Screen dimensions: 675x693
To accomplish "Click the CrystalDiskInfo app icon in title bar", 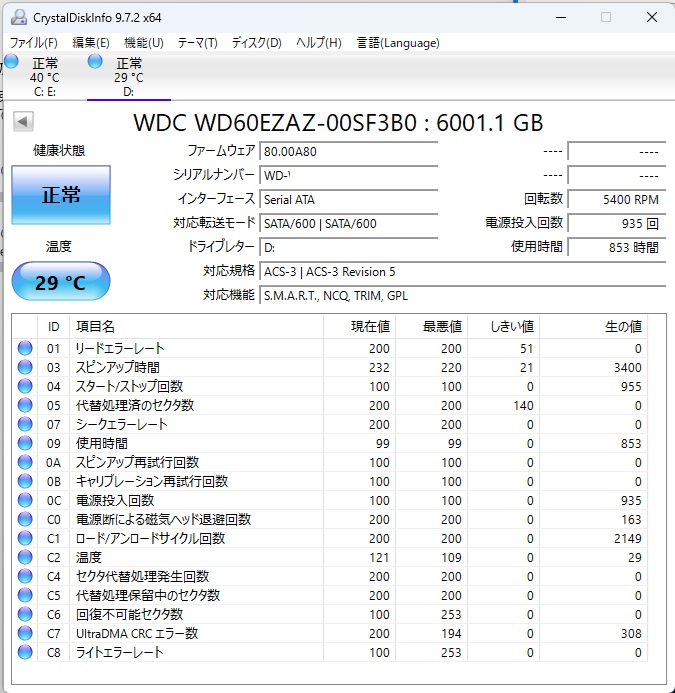I will click(19, 17).
